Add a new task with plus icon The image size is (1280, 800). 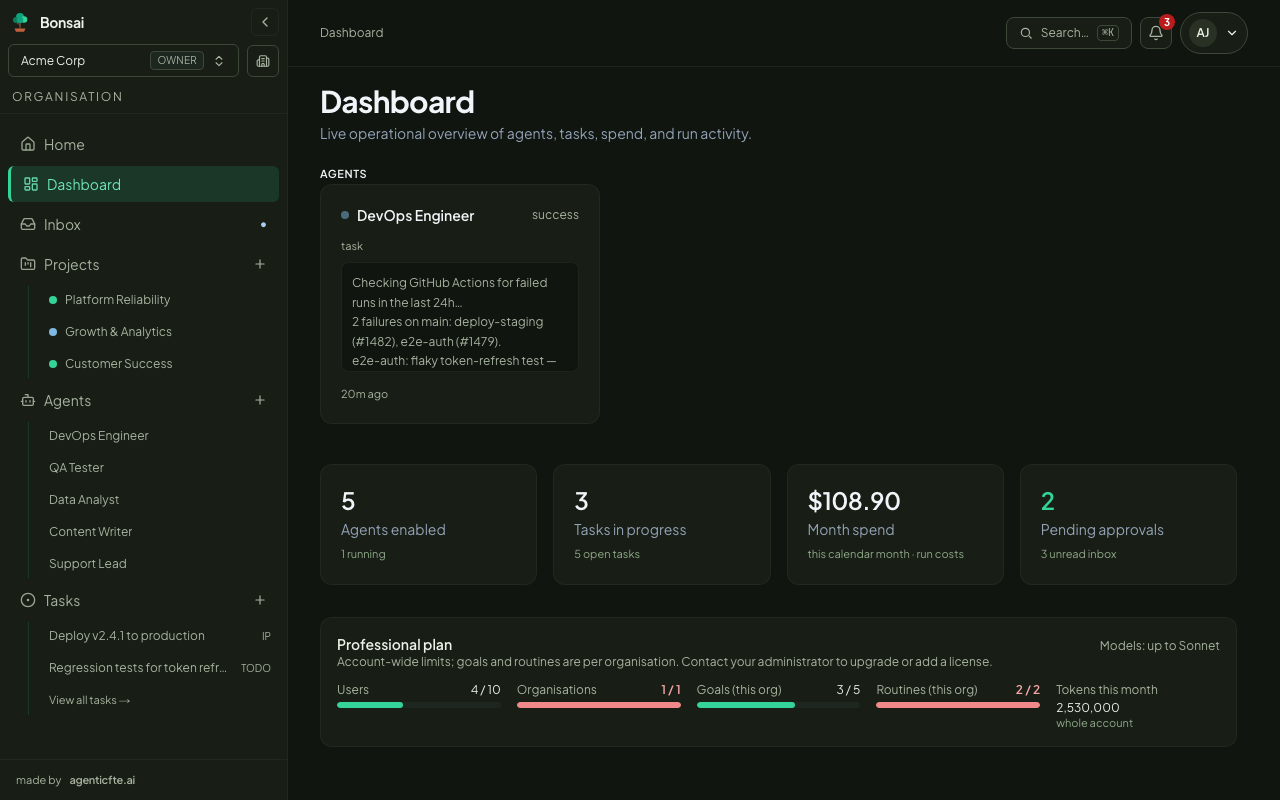click(260, 600)
